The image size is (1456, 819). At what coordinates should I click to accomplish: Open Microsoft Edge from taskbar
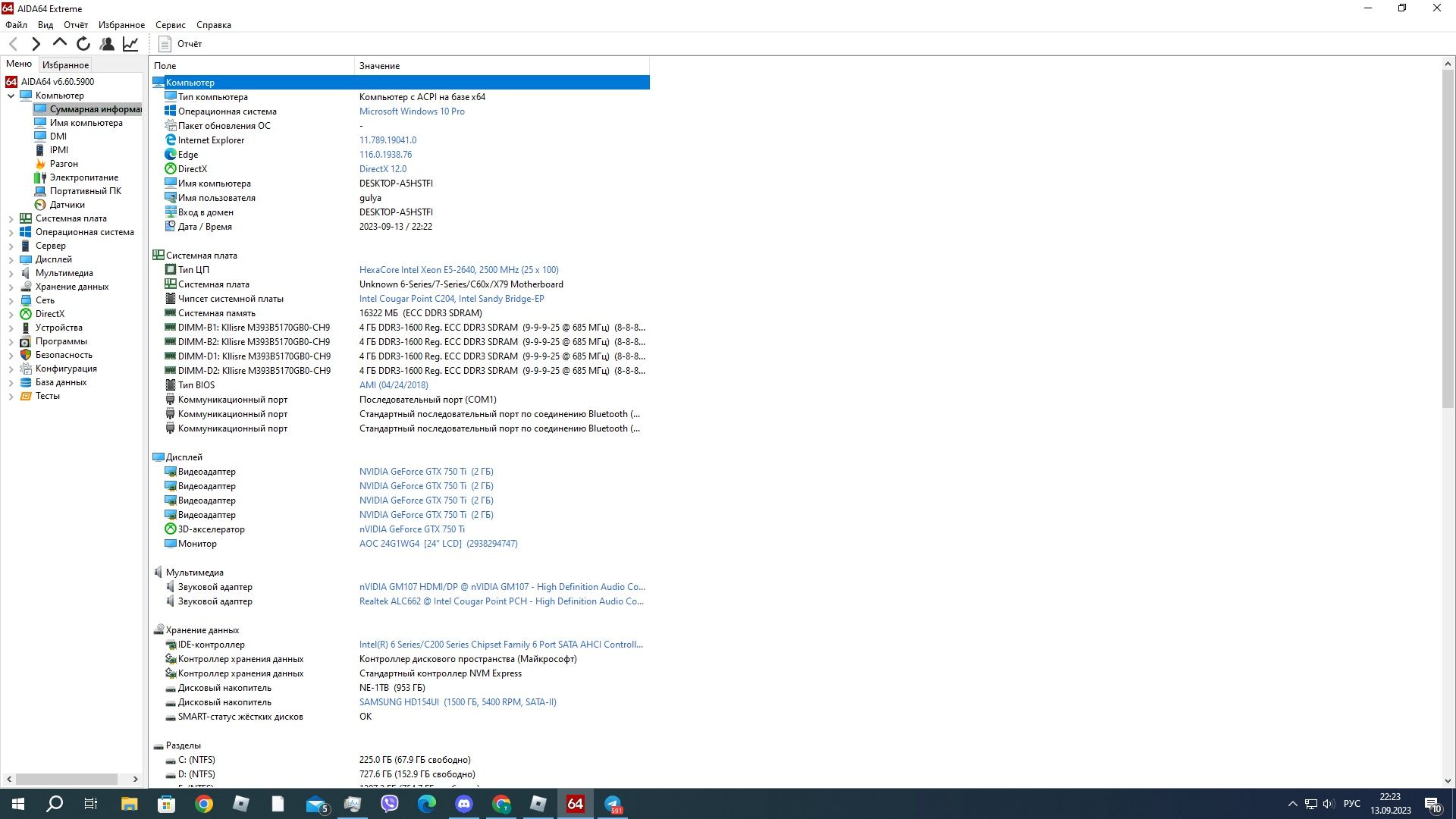coord(427,804)
